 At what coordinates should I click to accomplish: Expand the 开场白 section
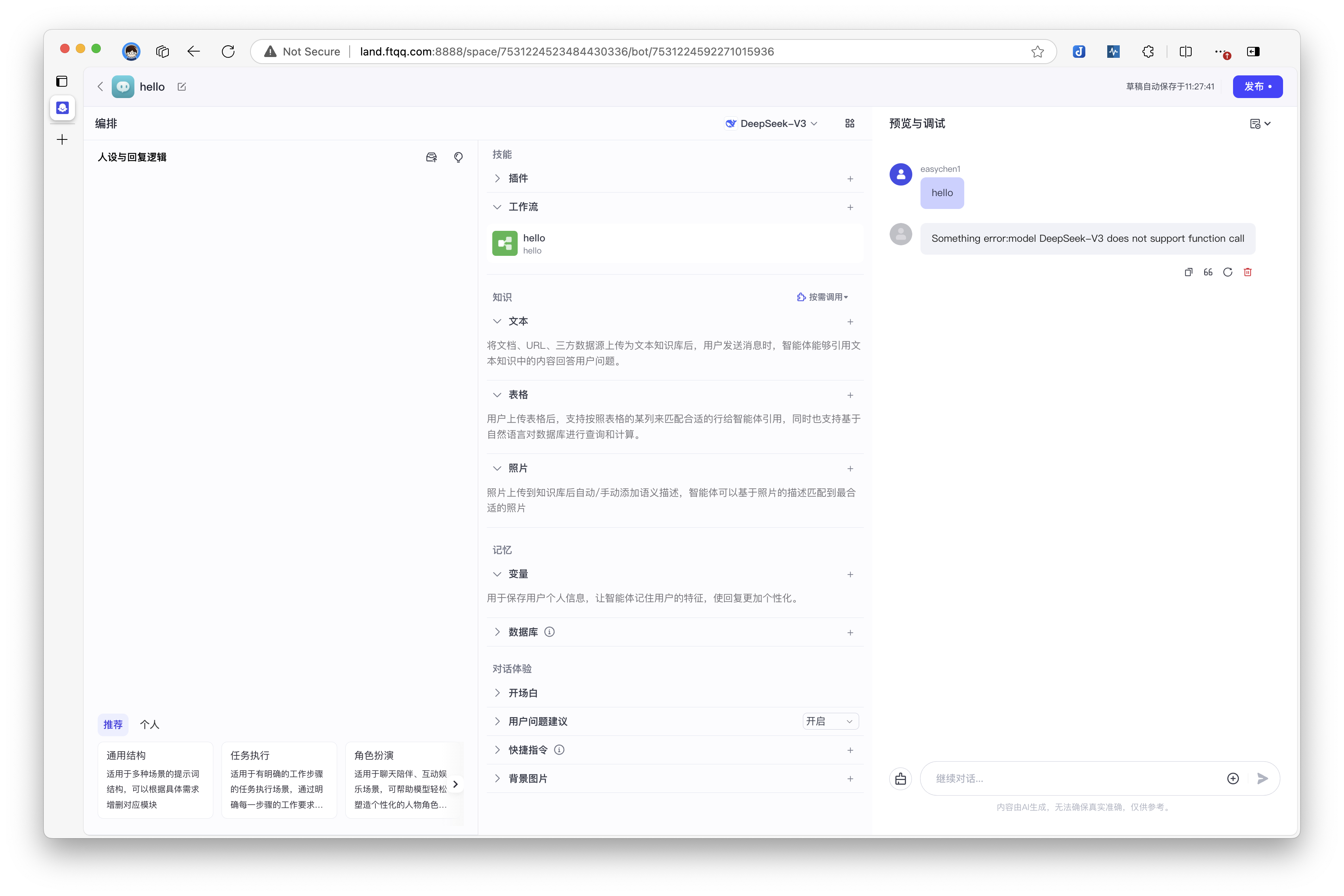497,693
